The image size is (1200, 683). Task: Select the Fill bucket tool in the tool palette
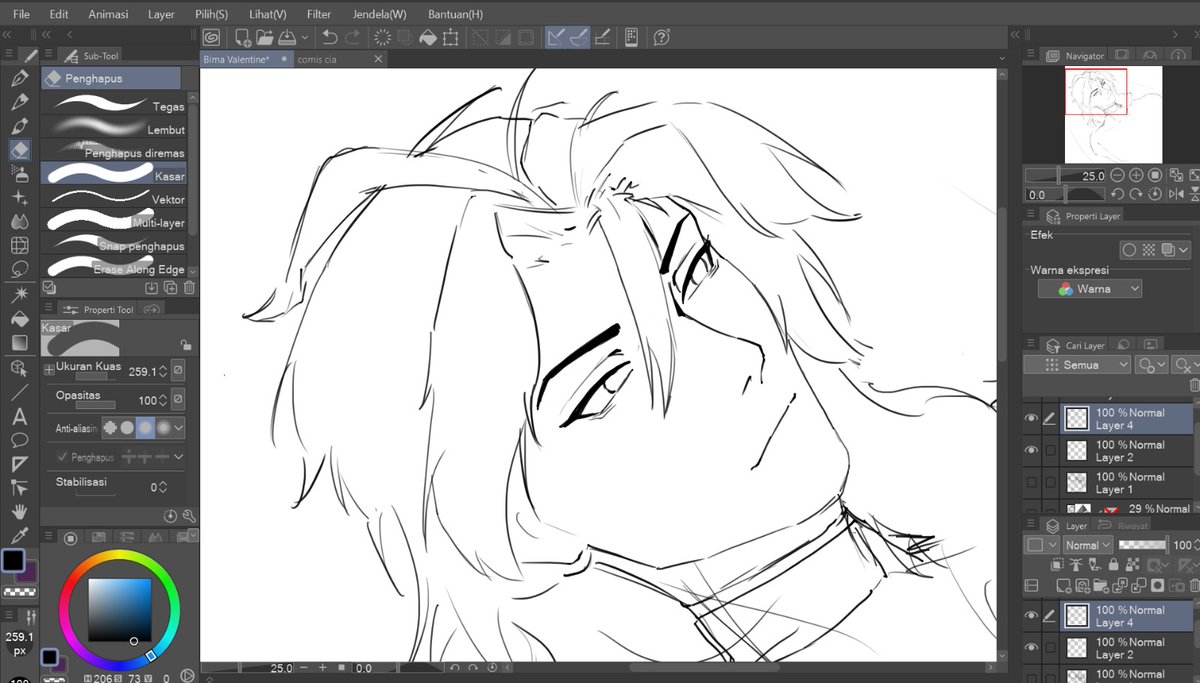19,319
